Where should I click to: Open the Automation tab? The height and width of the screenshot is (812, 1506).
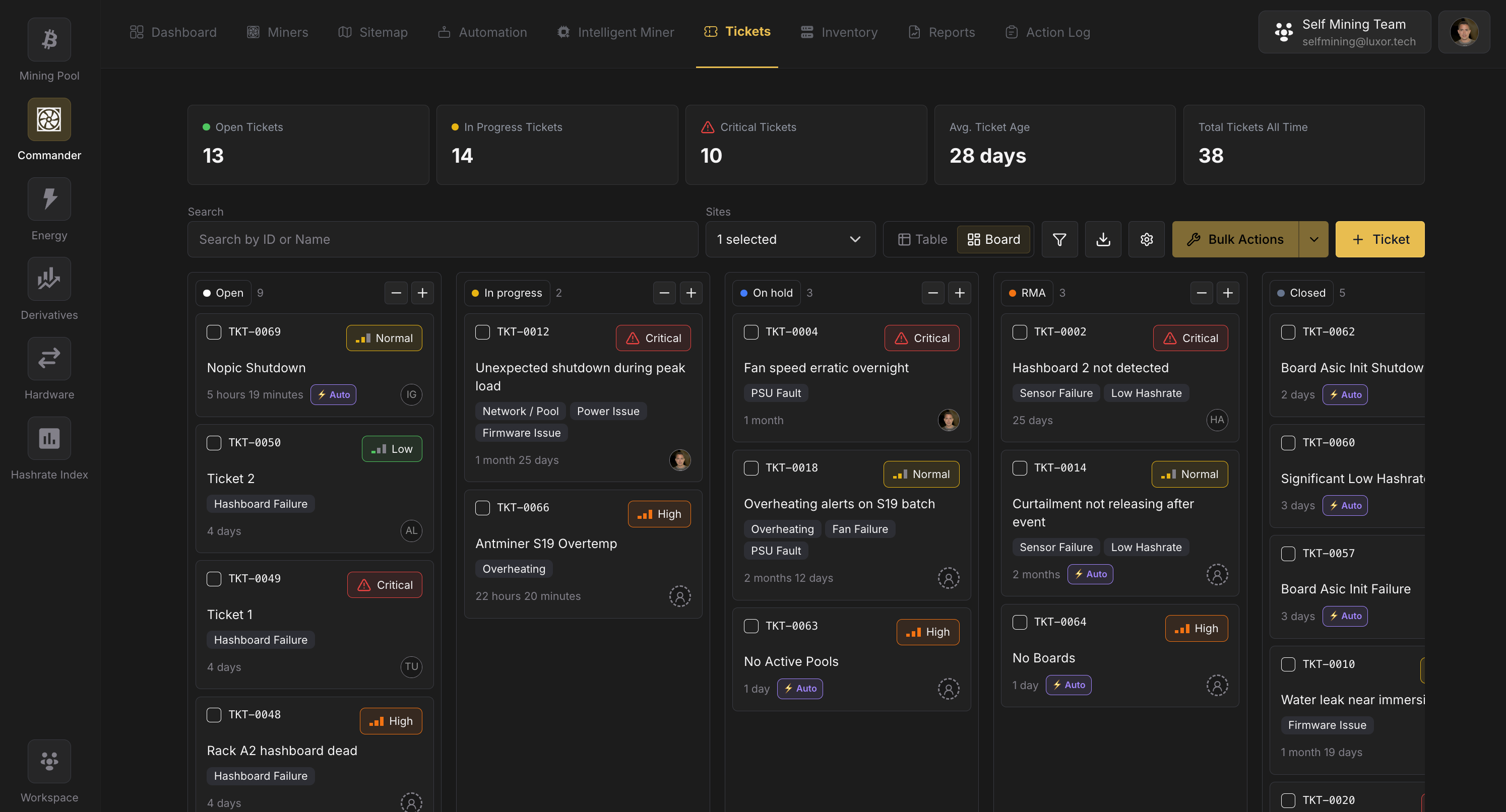click(482, 32)
